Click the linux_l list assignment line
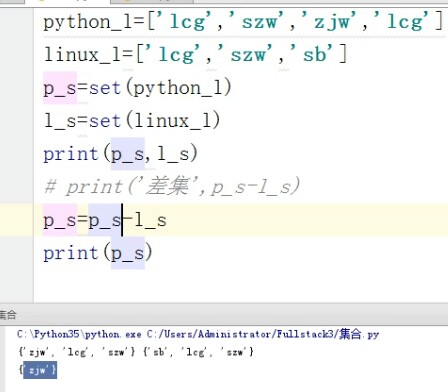Screen dimensions: 448x392 click(195, 54)
